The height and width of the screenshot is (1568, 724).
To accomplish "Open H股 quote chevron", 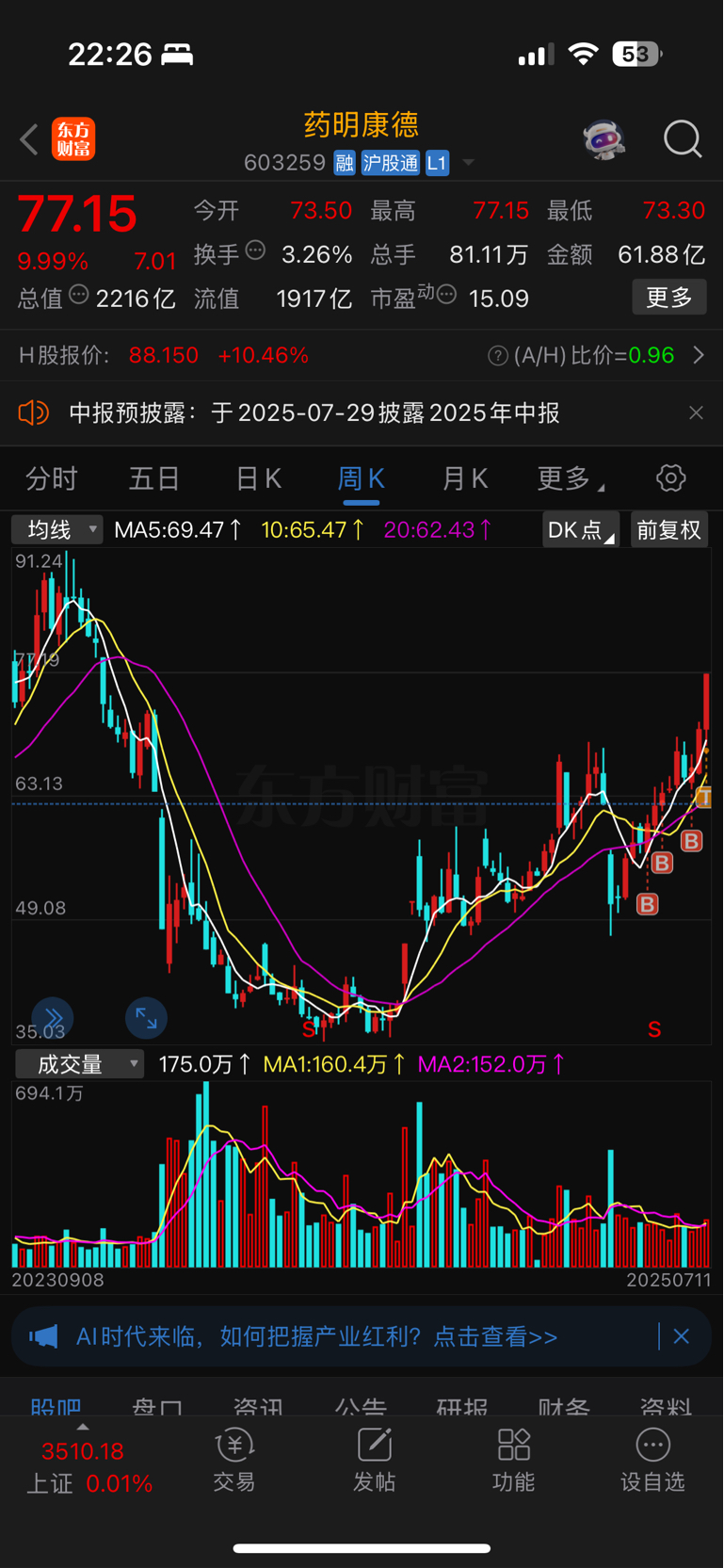I will [x=698, y=355].
